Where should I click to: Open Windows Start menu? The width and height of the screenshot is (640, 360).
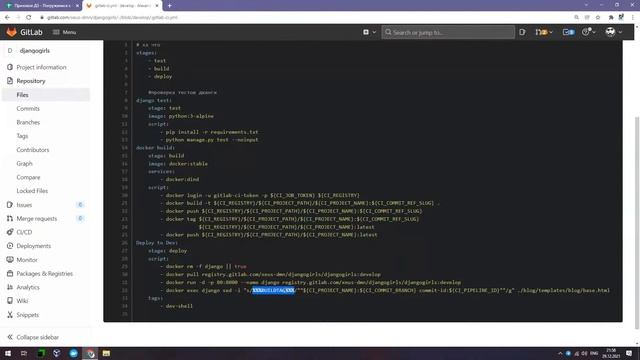(8, 353)
